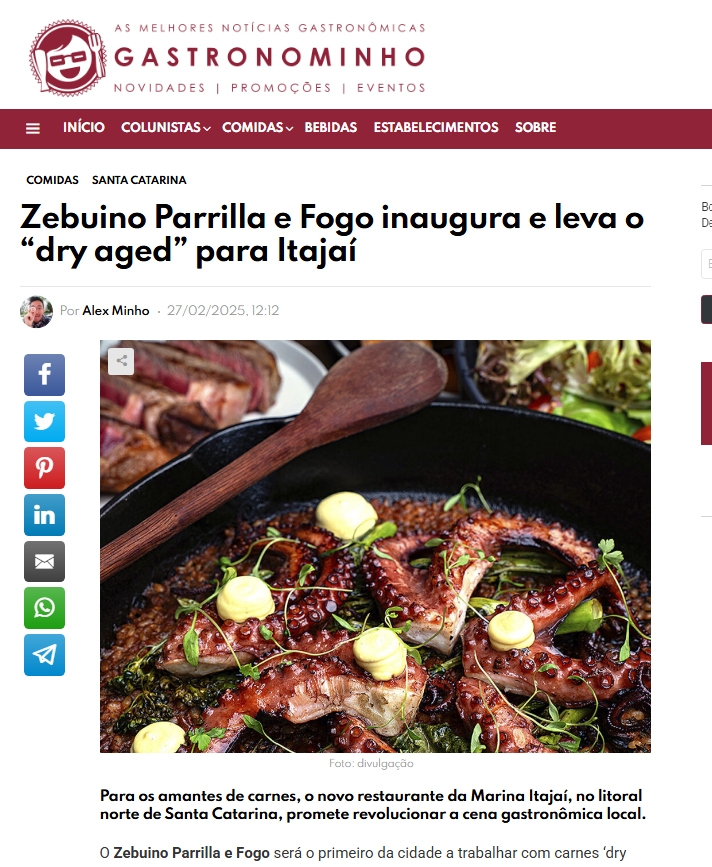Screen dimensions: 712x867
Task: Expand the Colunistas dropdown menu
Action: pos(165,127)
